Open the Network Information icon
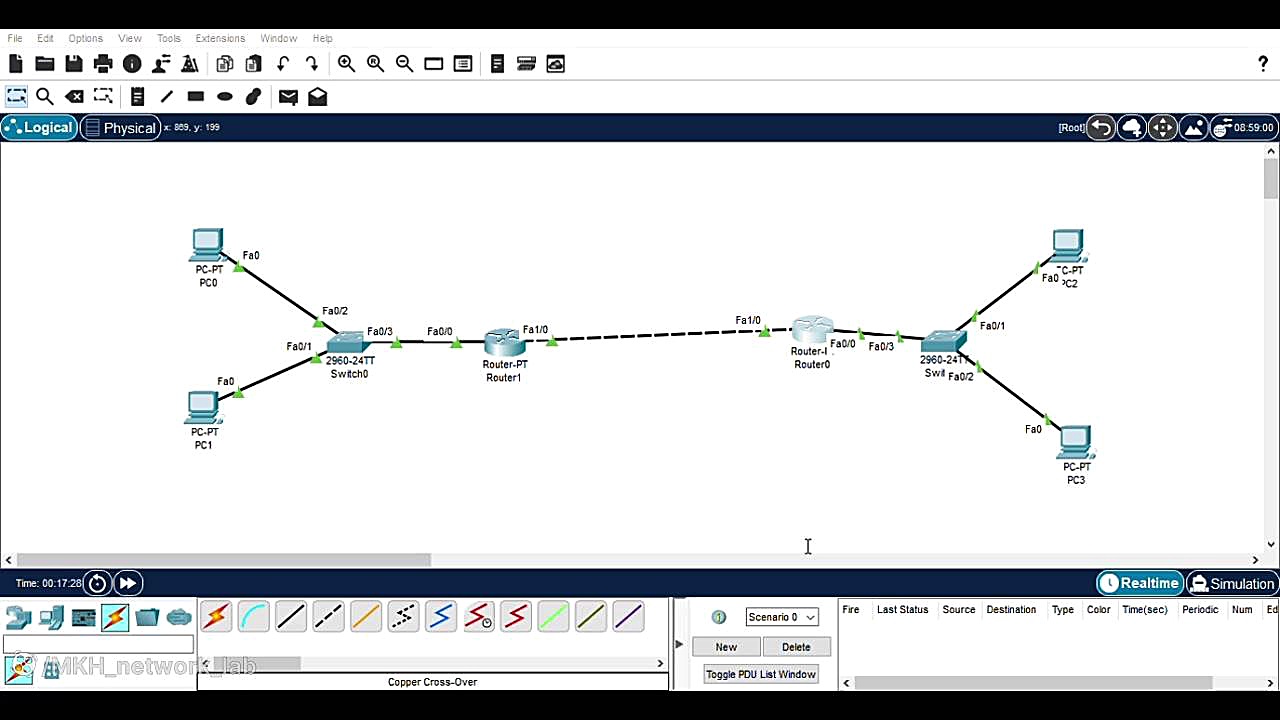The image size is (1280, 720). [132, 64]
